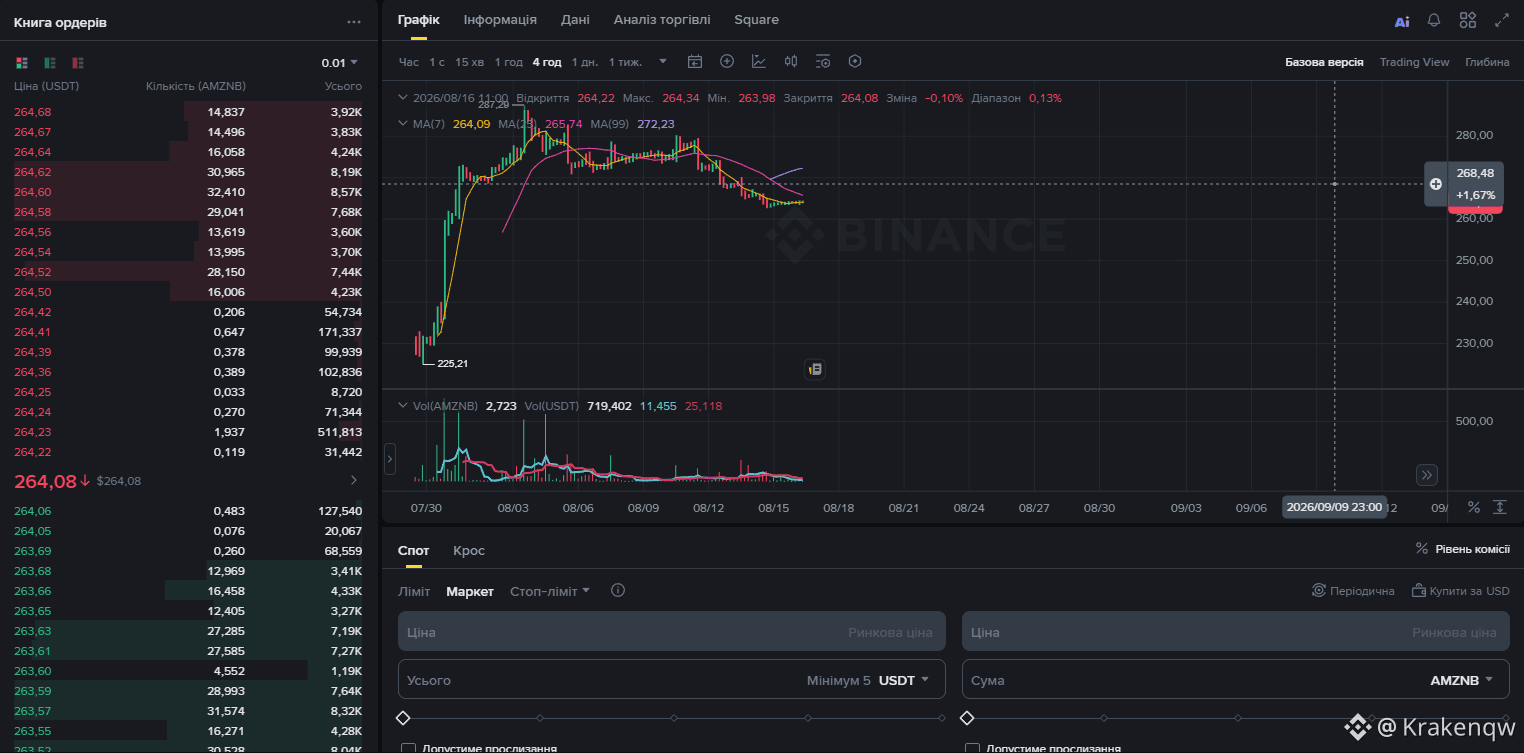Open the Стоп-ліміт order type dropdown
The image size is (1524, 753).
tap(550, 591)
